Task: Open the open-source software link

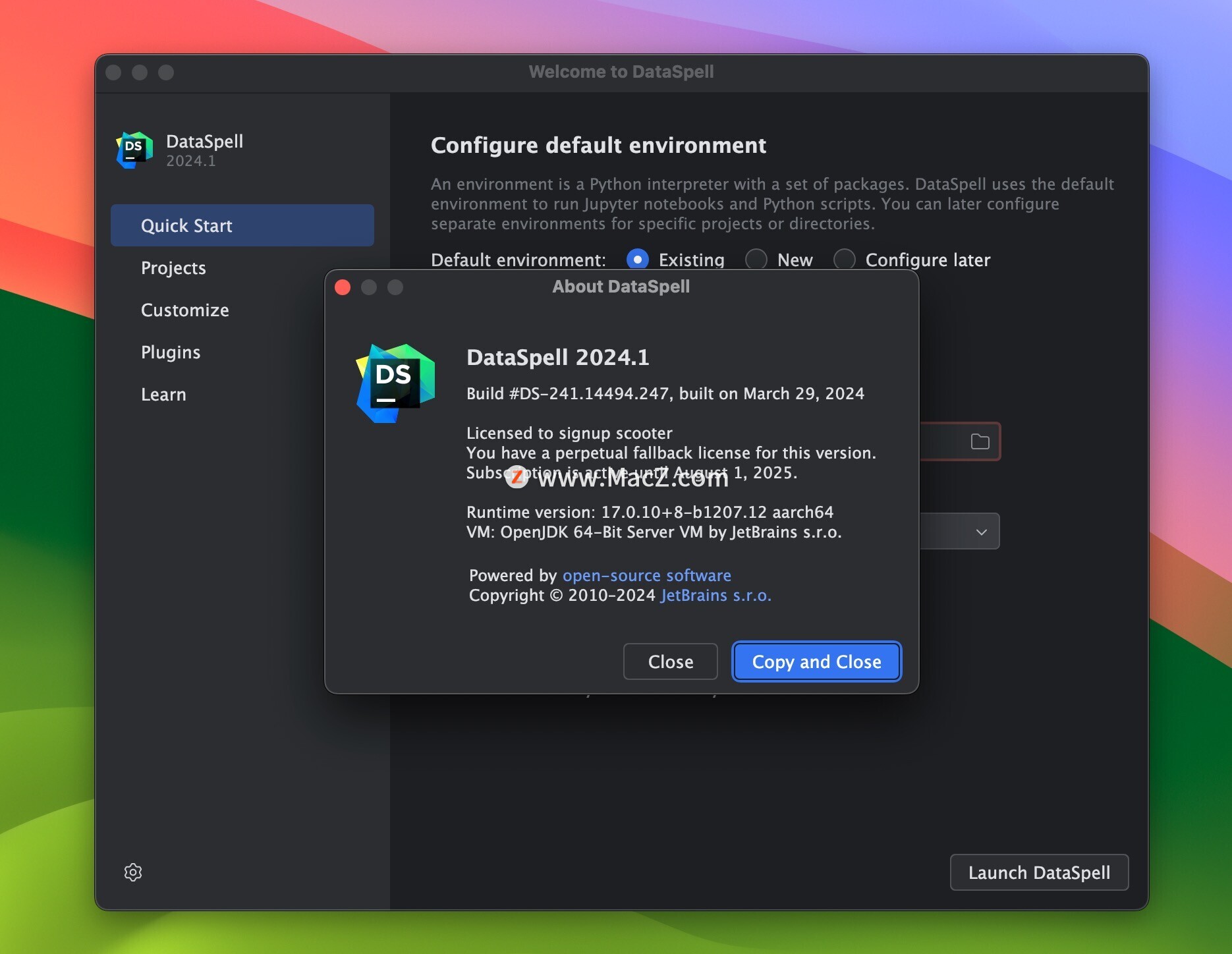Action: pos(646,575)
